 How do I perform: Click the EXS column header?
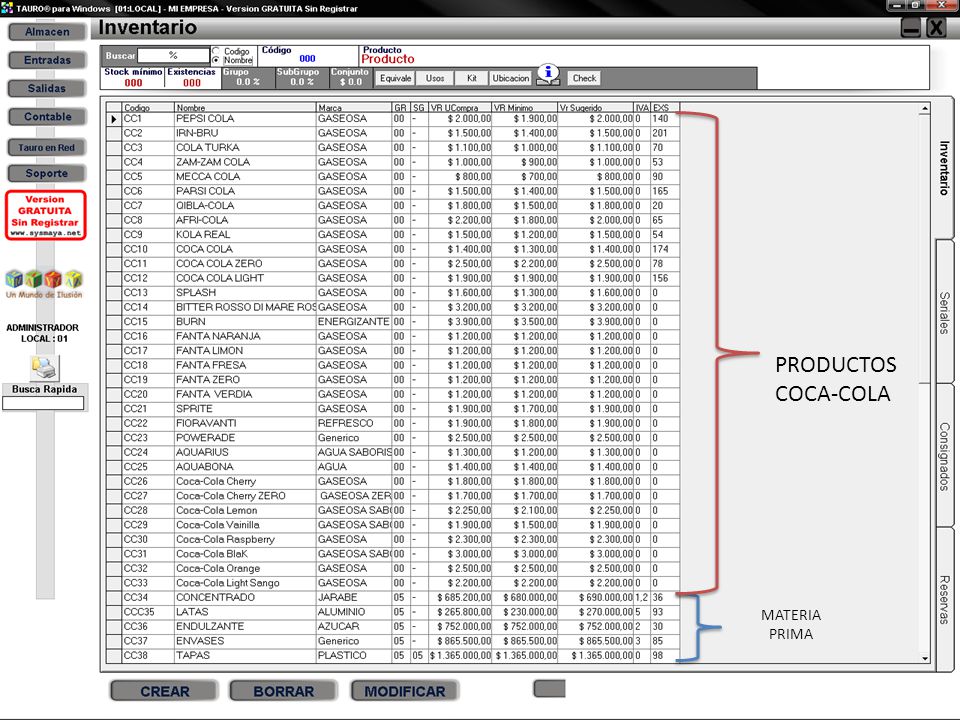pos(665,108)
